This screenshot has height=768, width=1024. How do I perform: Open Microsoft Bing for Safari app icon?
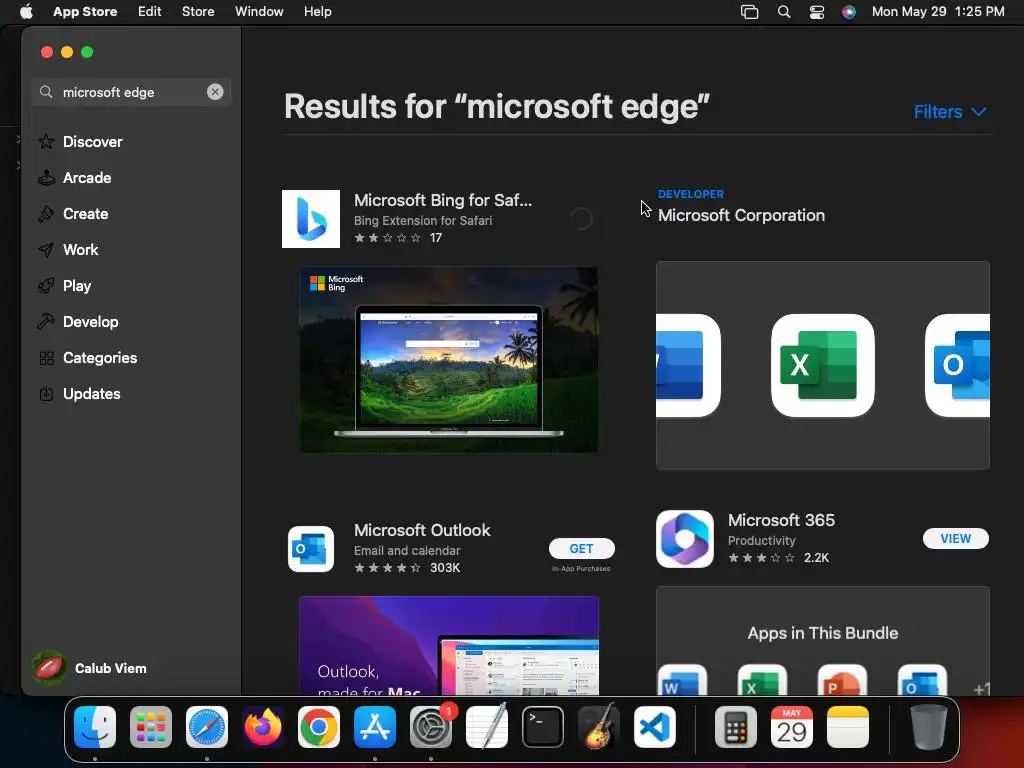(311, 219)
